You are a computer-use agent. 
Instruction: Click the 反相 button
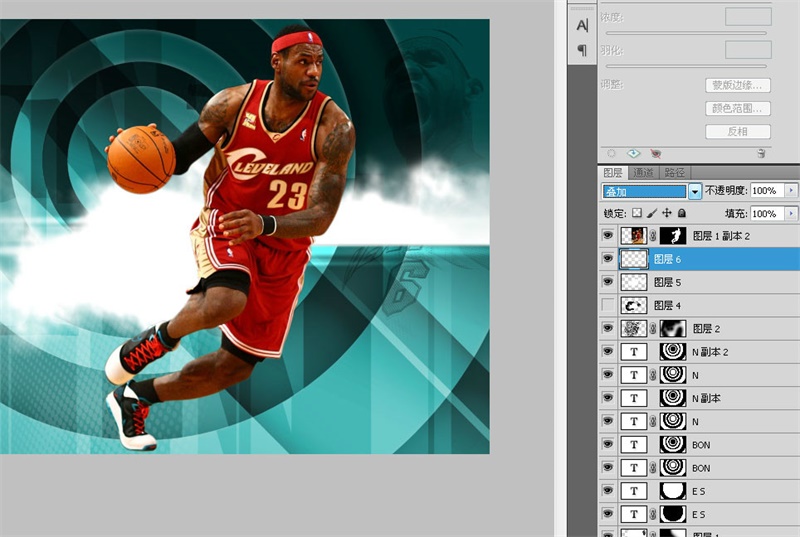[738, 132]
